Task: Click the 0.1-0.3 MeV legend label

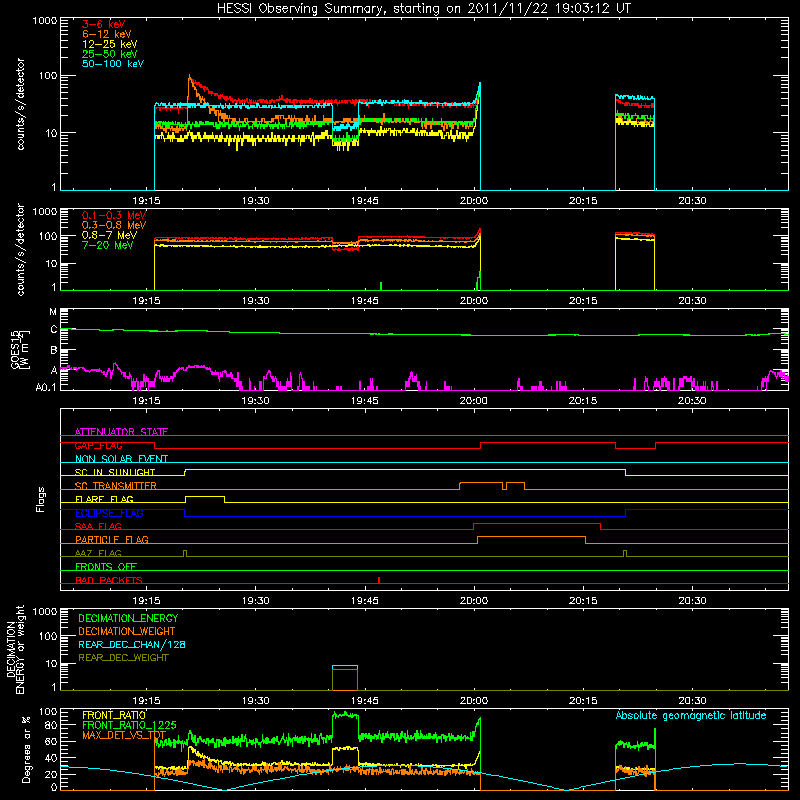Action: click(114, 215)
